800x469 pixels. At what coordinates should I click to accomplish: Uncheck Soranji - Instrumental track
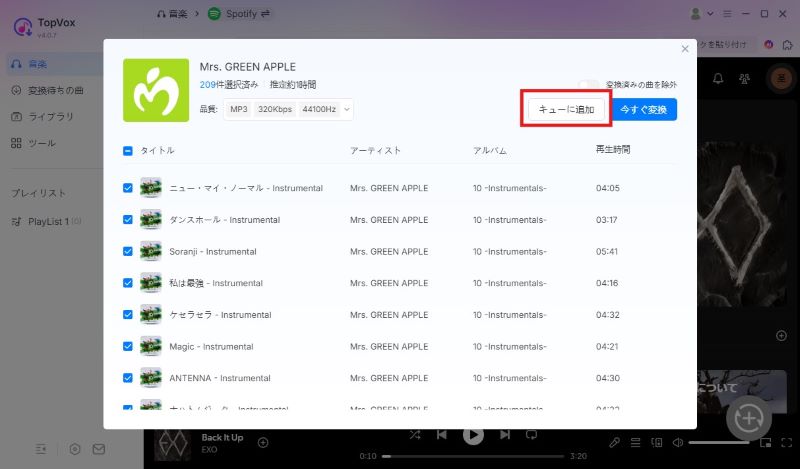tap(128, 251)
